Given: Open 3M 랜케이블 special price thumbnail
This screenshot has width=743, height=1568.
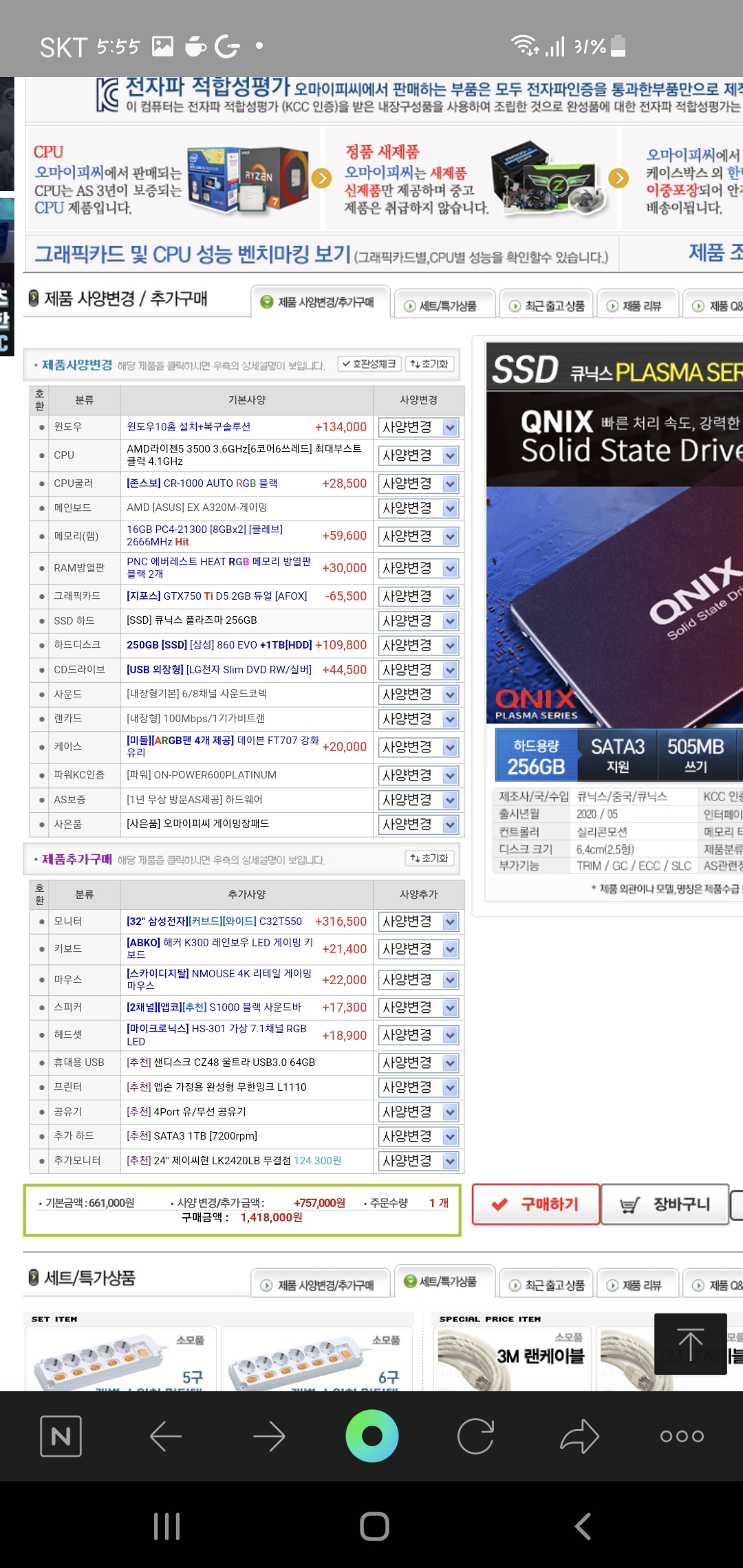Looking at the screenshot, I should (513, 1360).
